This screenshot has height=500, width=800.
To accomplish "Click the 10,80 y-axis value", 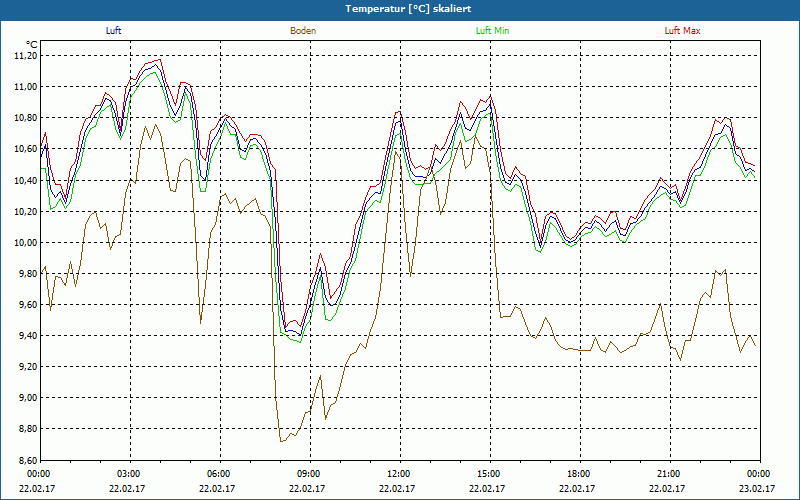I will [x=26, y=118].
